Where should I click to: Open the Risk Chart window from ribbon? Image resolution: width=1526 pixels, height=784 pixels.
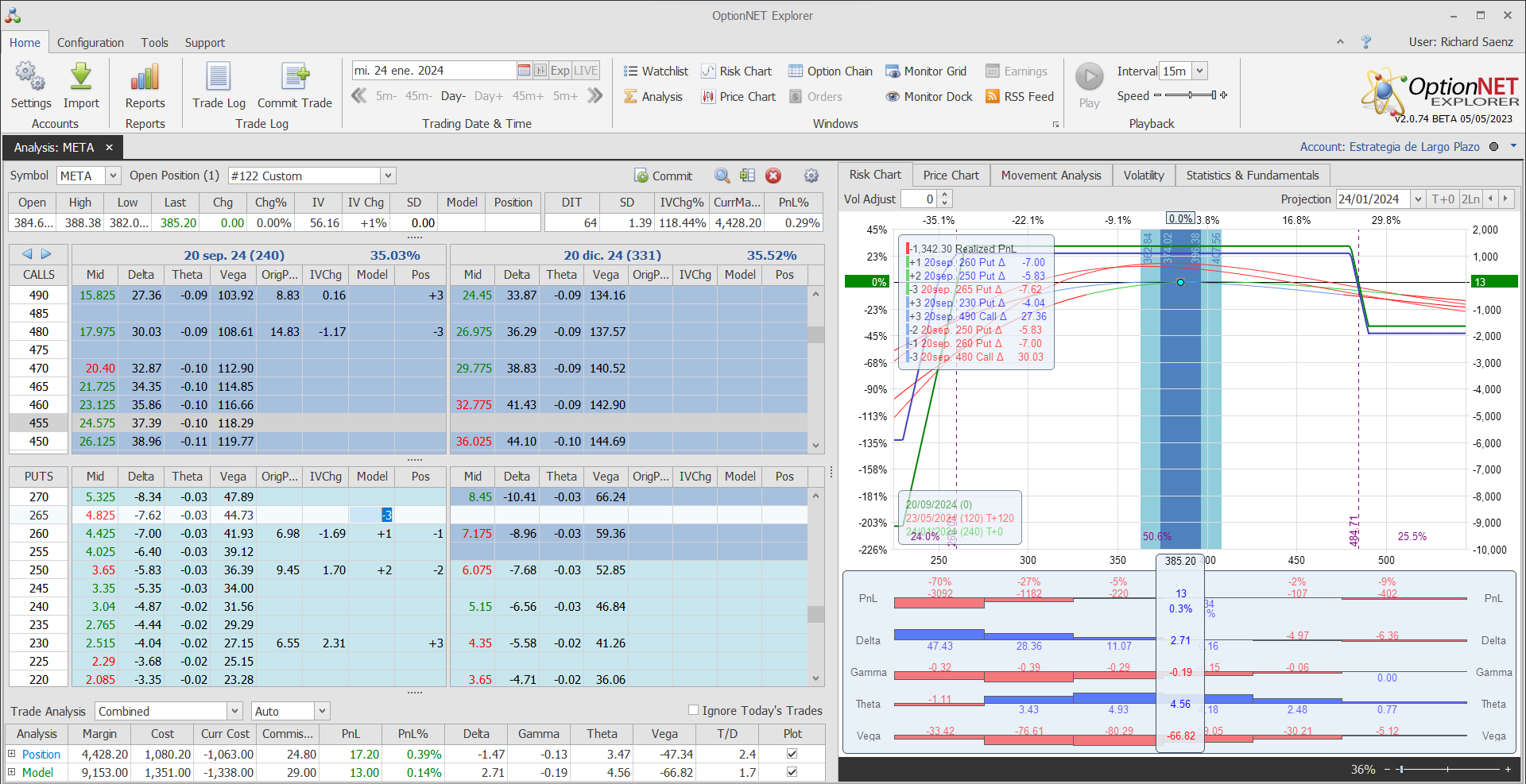click(736, 71)
